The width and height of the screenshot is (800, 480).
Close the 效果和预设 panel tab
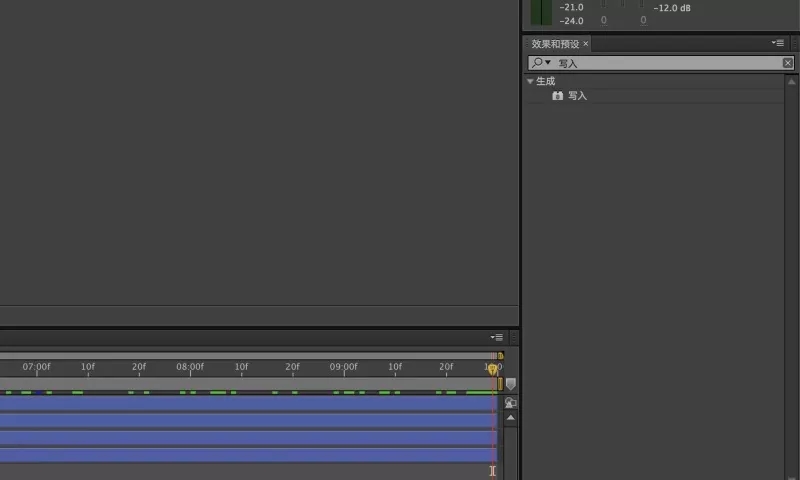pyautogui.click(x=586, y=44)
